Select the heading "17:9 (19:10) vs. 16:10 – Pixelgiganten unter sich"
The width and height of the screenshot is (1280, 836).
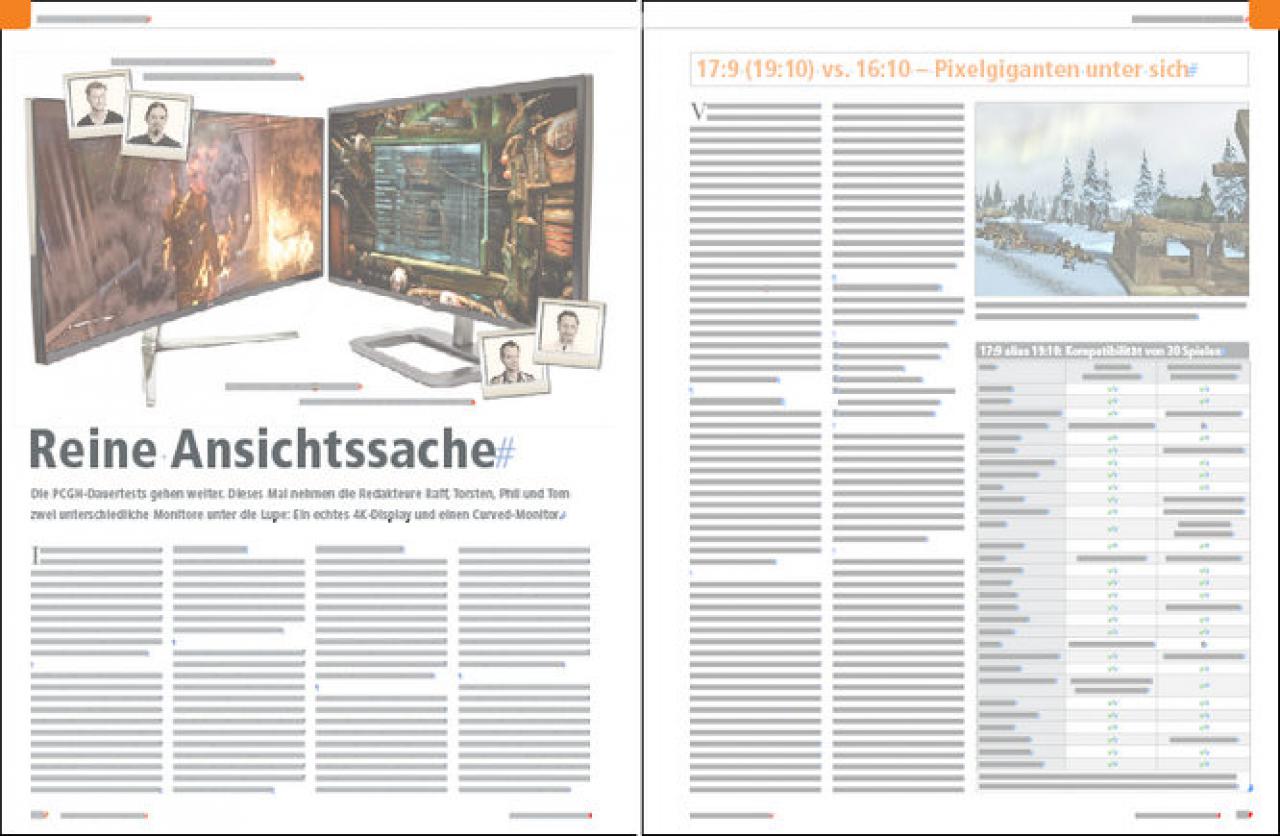click(942, 70)
